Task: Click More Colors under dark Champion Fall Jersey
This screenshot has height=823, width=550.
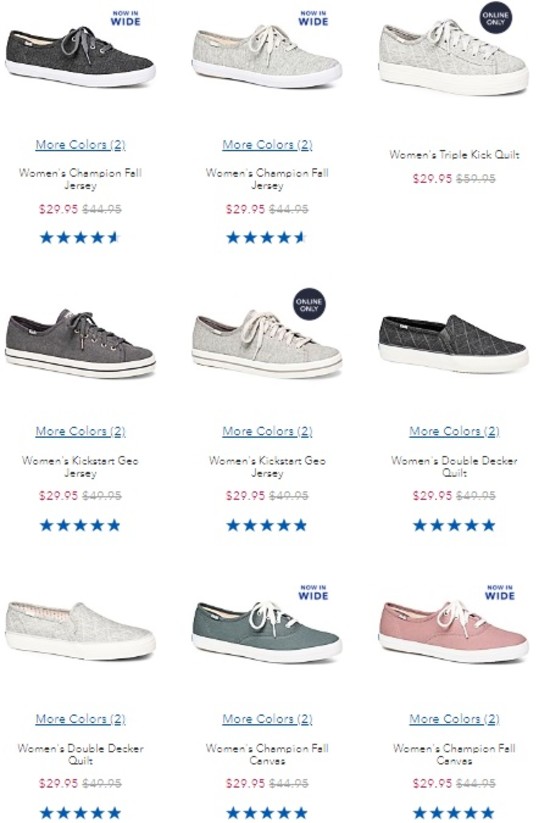Action: tap(80, 145)
